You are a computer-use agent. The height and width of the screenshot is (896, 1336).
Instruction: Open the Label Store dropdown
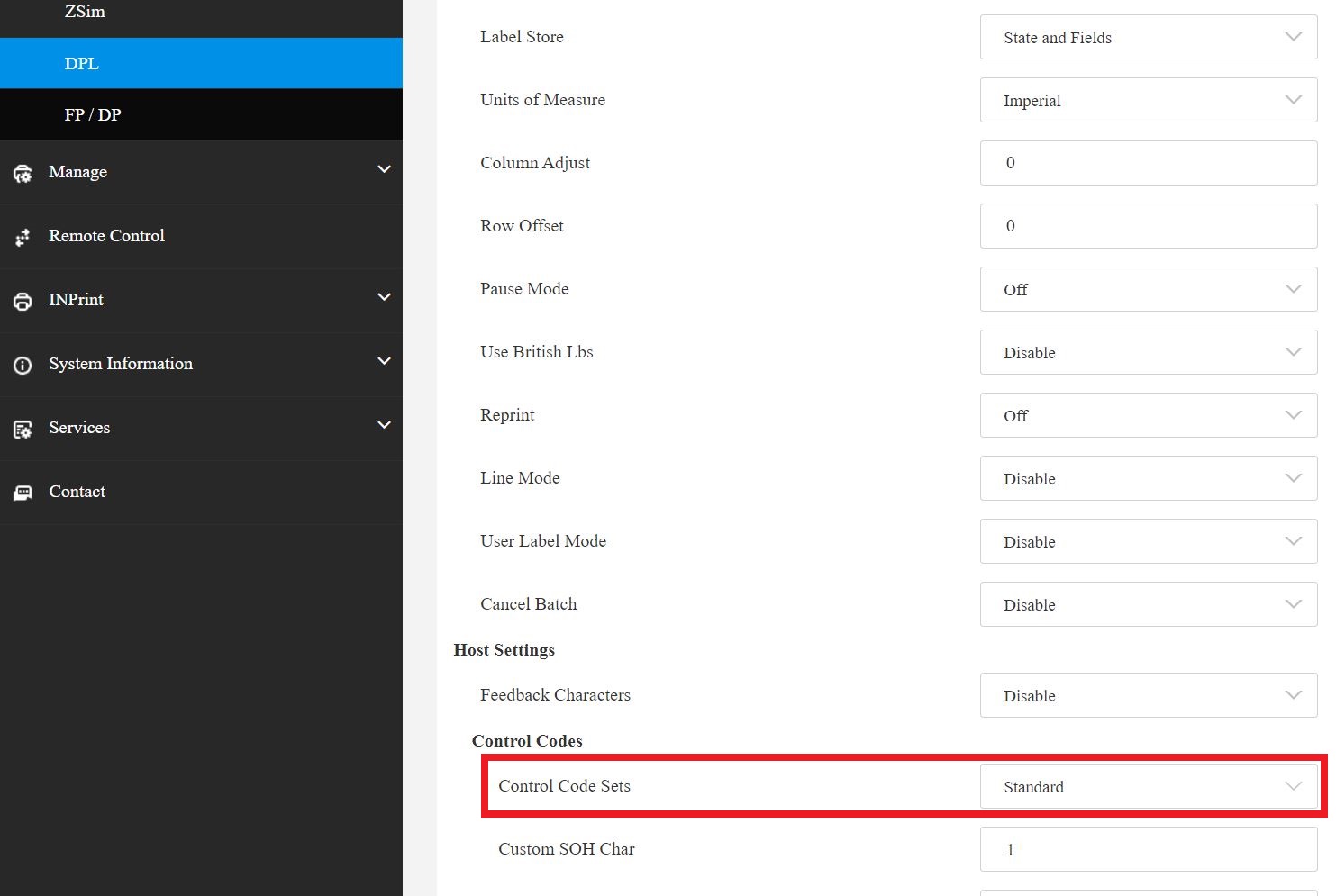1149,37
